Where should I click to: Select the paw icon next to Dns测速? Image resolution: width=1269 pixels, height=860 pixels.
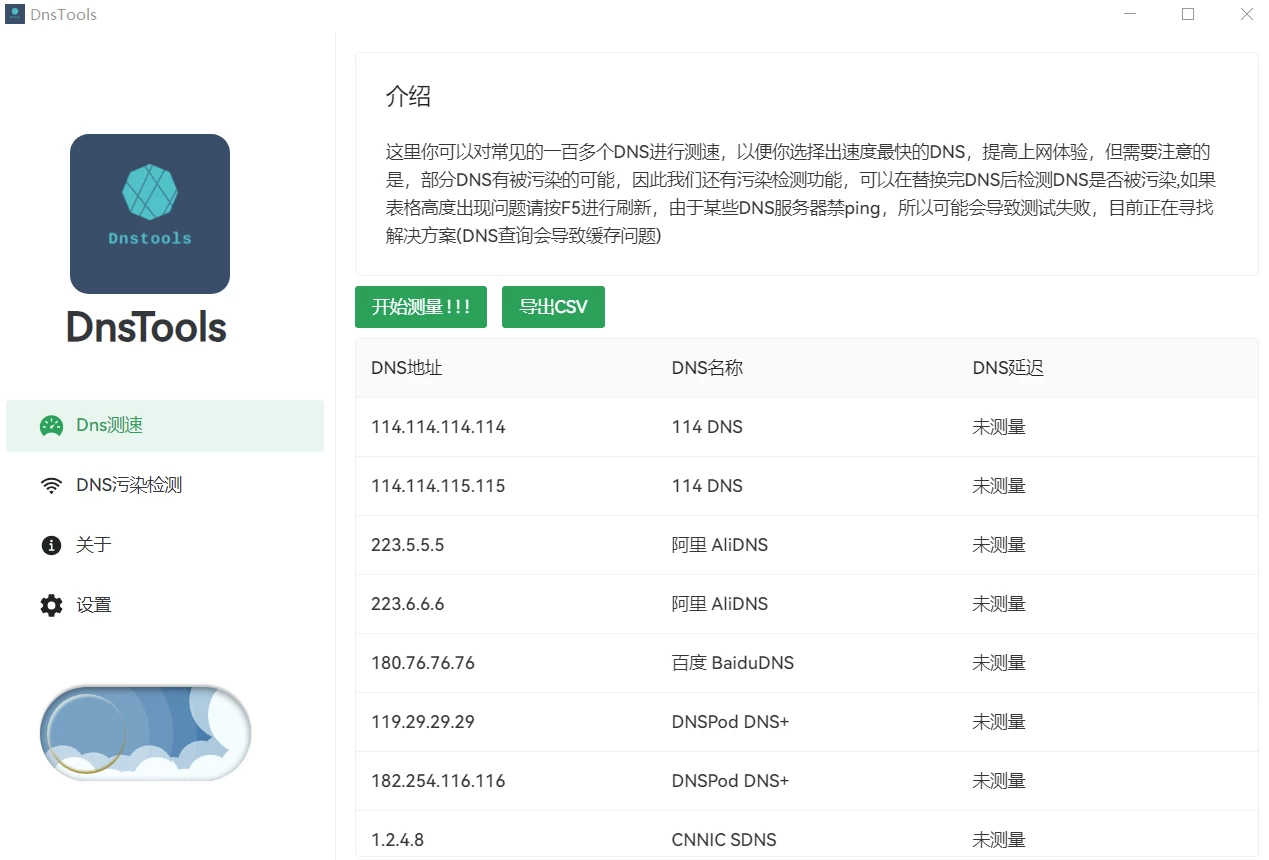tap(51, 424)
